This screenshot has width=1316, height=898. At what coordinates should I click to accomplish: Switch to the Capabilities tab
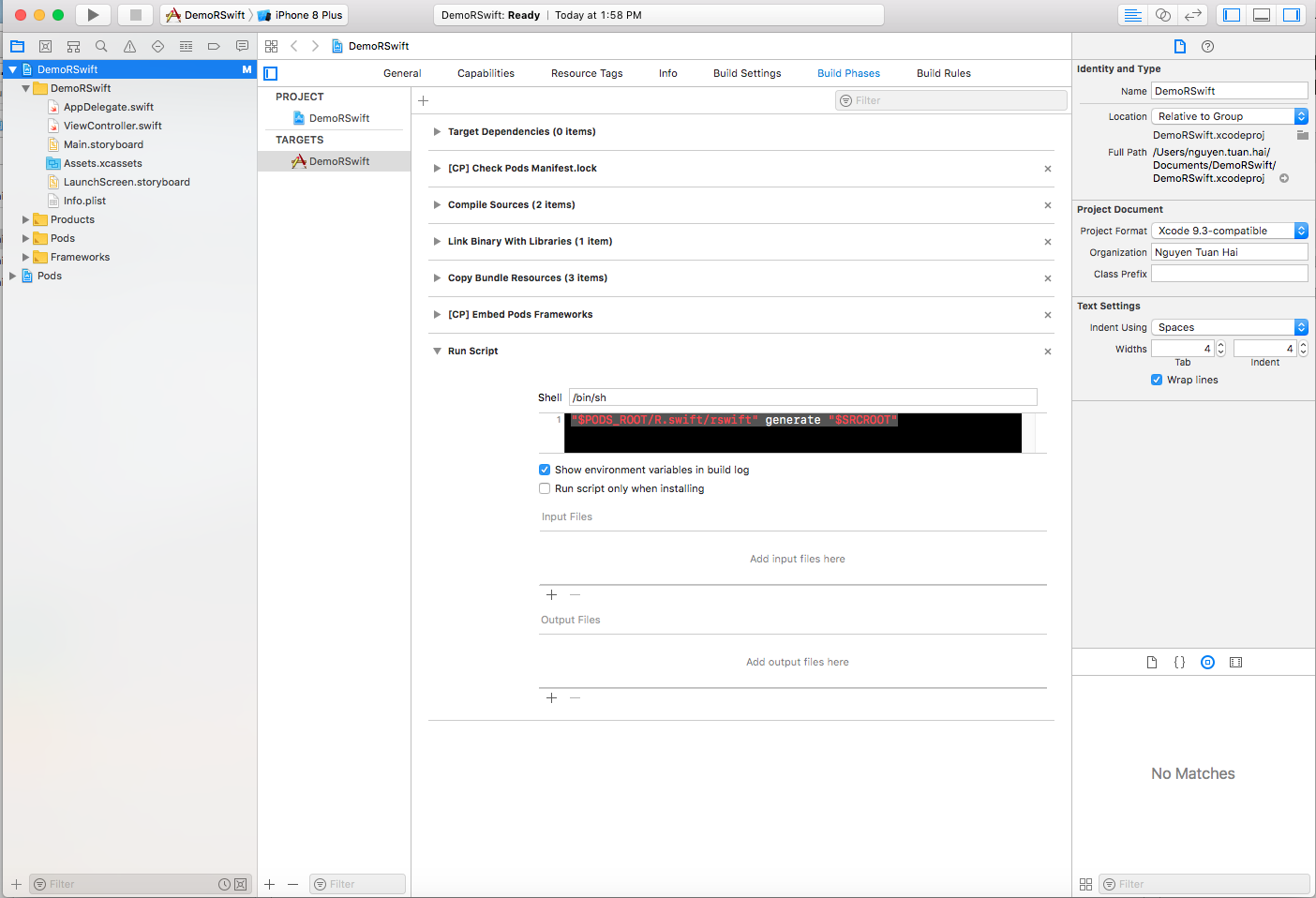pos(486,73)
